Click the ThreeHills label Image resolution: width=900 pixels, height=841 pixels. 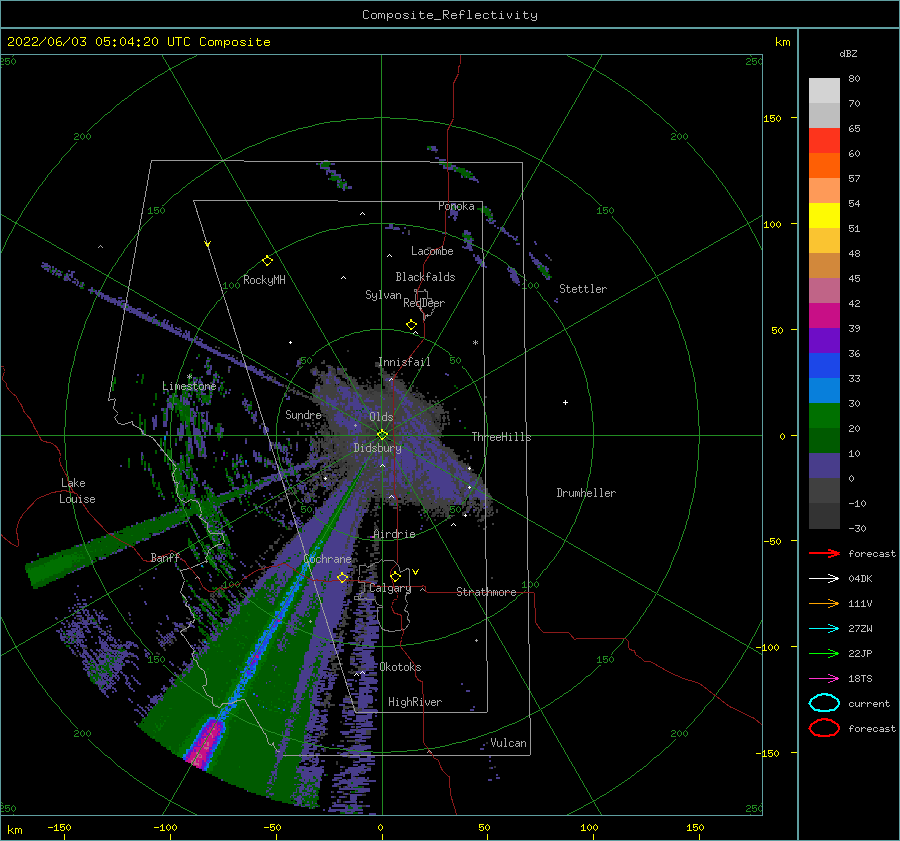pyautogui.click(x=501, y=437)
